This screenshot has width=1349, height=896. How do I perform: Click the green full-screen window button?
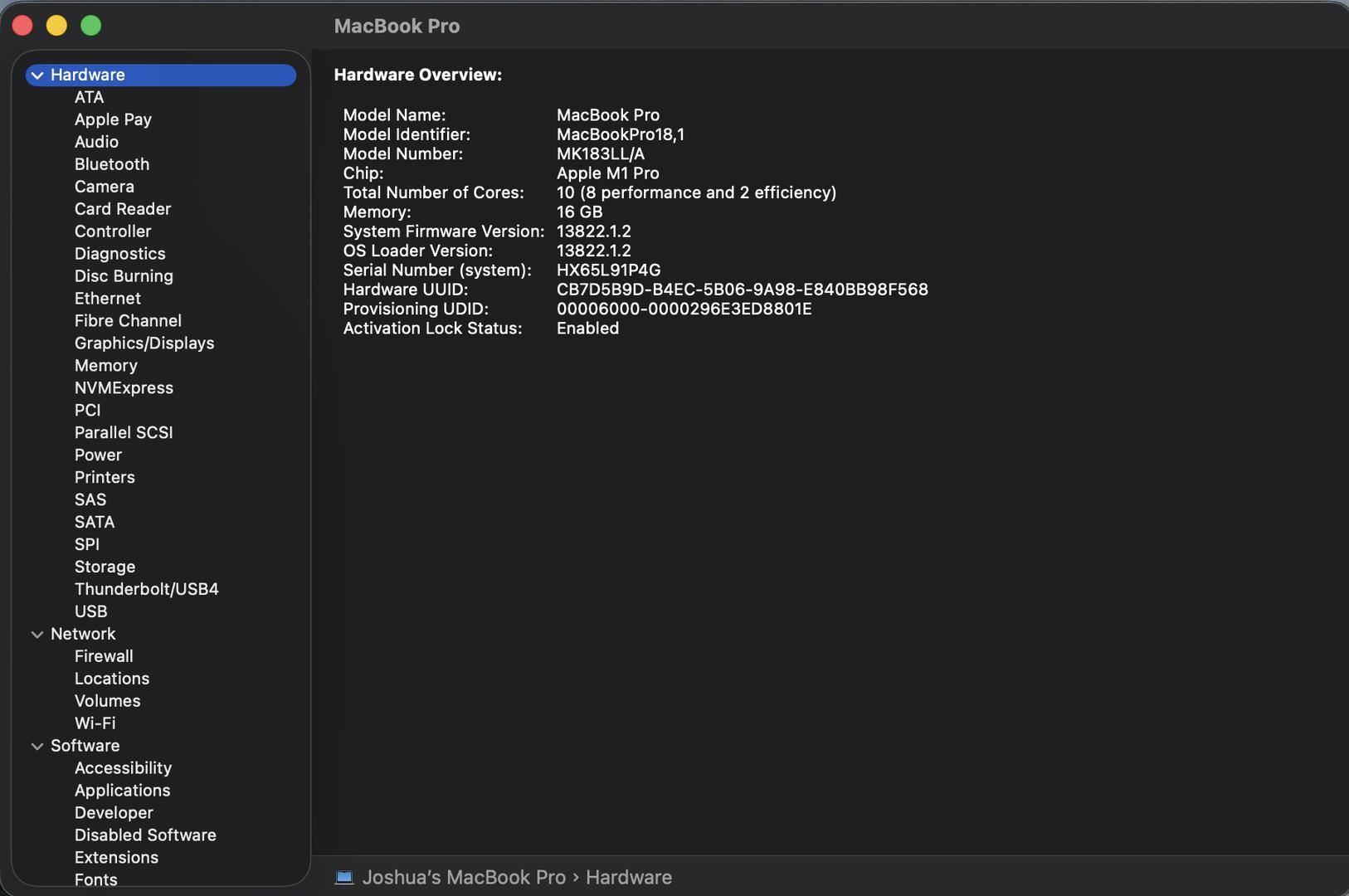(x=91, y=26)
